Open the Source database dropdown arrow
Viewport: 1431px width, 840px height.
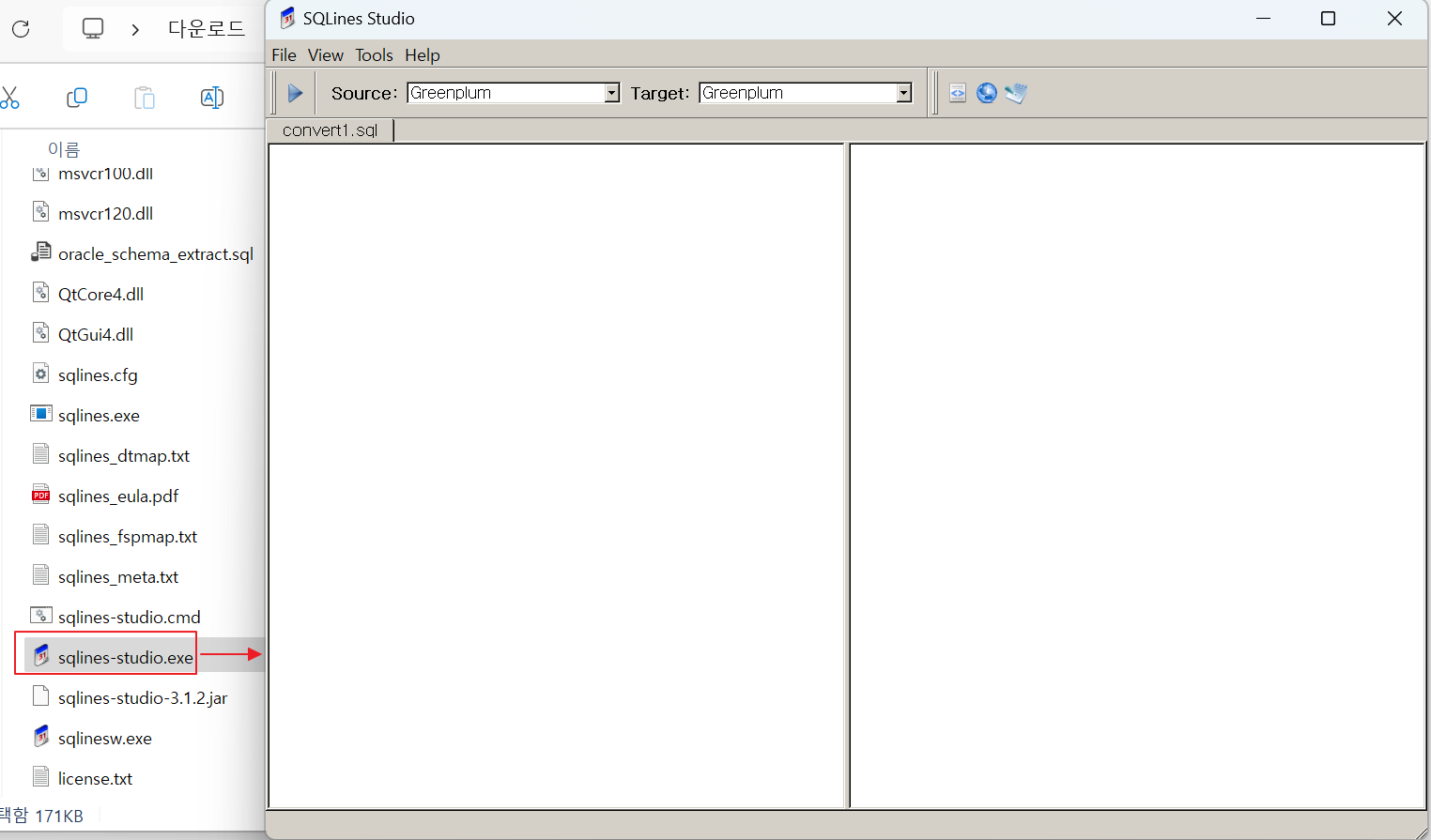click(x=612, y=93)
